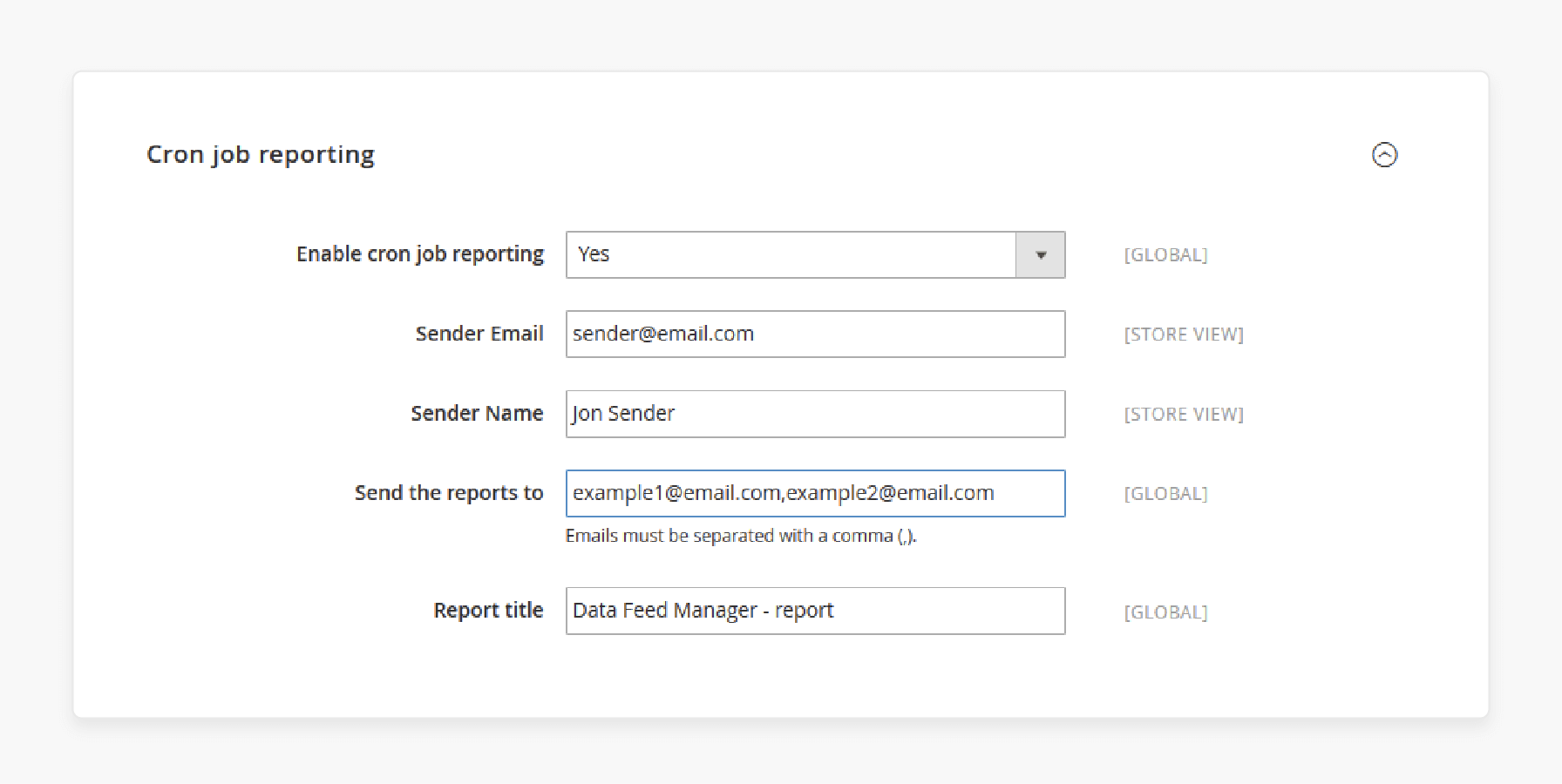Click the comma separation hint text

pyautogui.click(x=741, y=536)
